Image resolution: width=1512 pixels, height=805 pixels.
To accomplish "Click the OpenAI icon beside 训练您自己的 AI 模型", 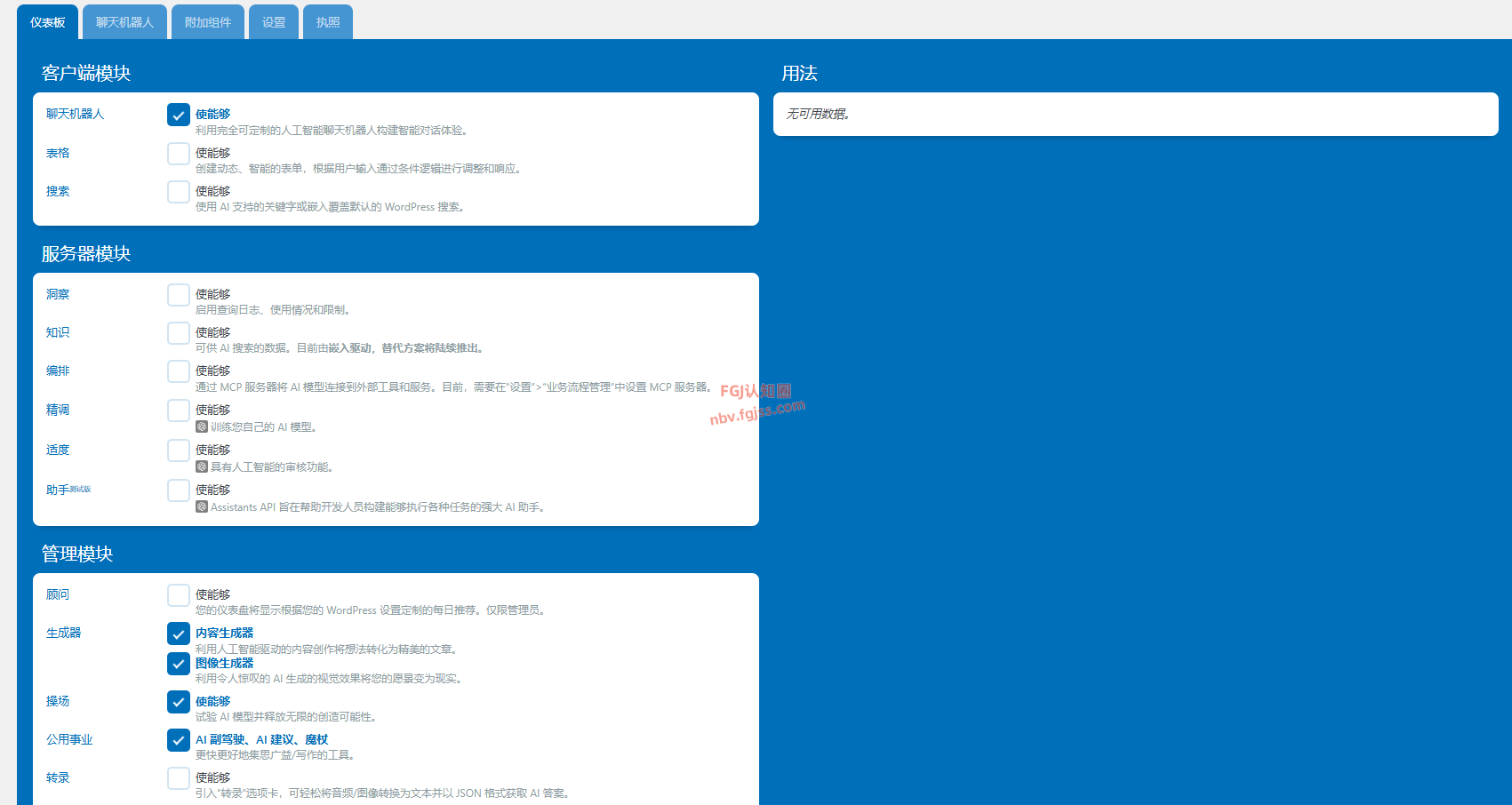I will (202, 427).
